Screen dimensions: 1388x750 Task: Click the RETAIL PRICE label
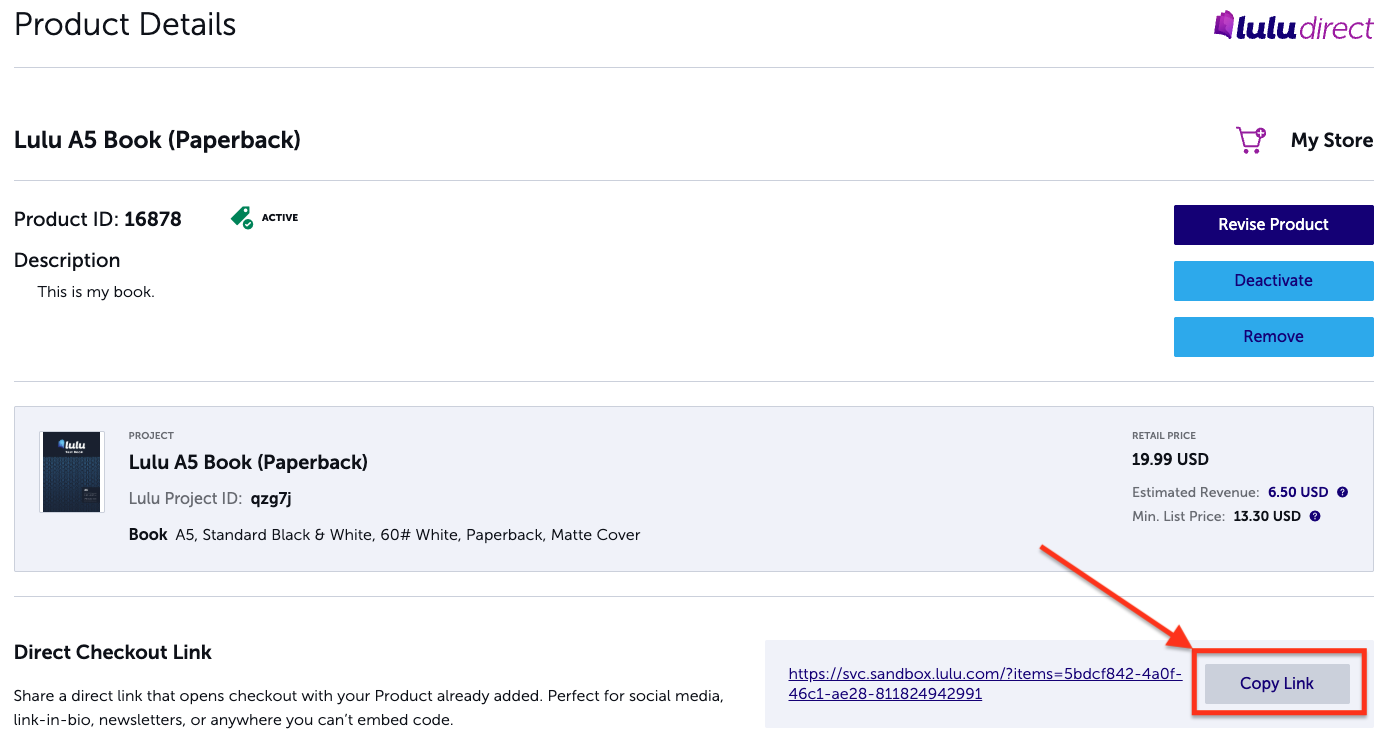point(1164,436)
